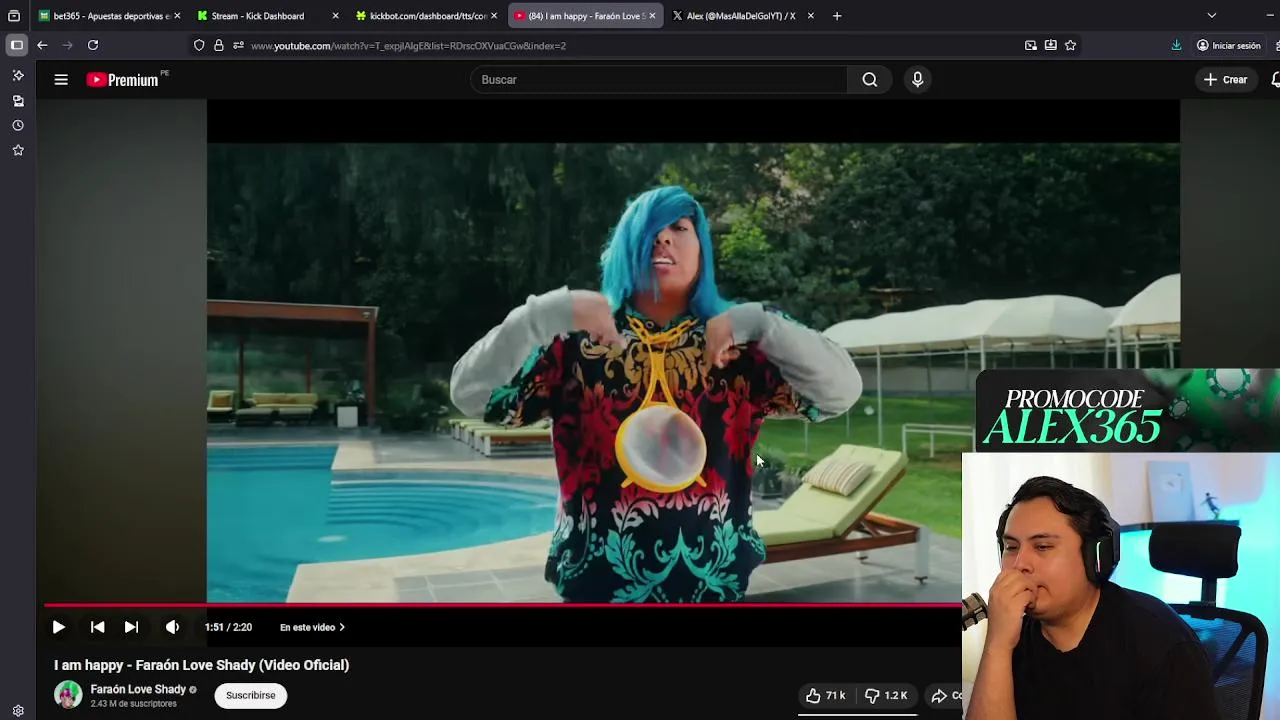Open a new browser tab

[x=837, y=16]
